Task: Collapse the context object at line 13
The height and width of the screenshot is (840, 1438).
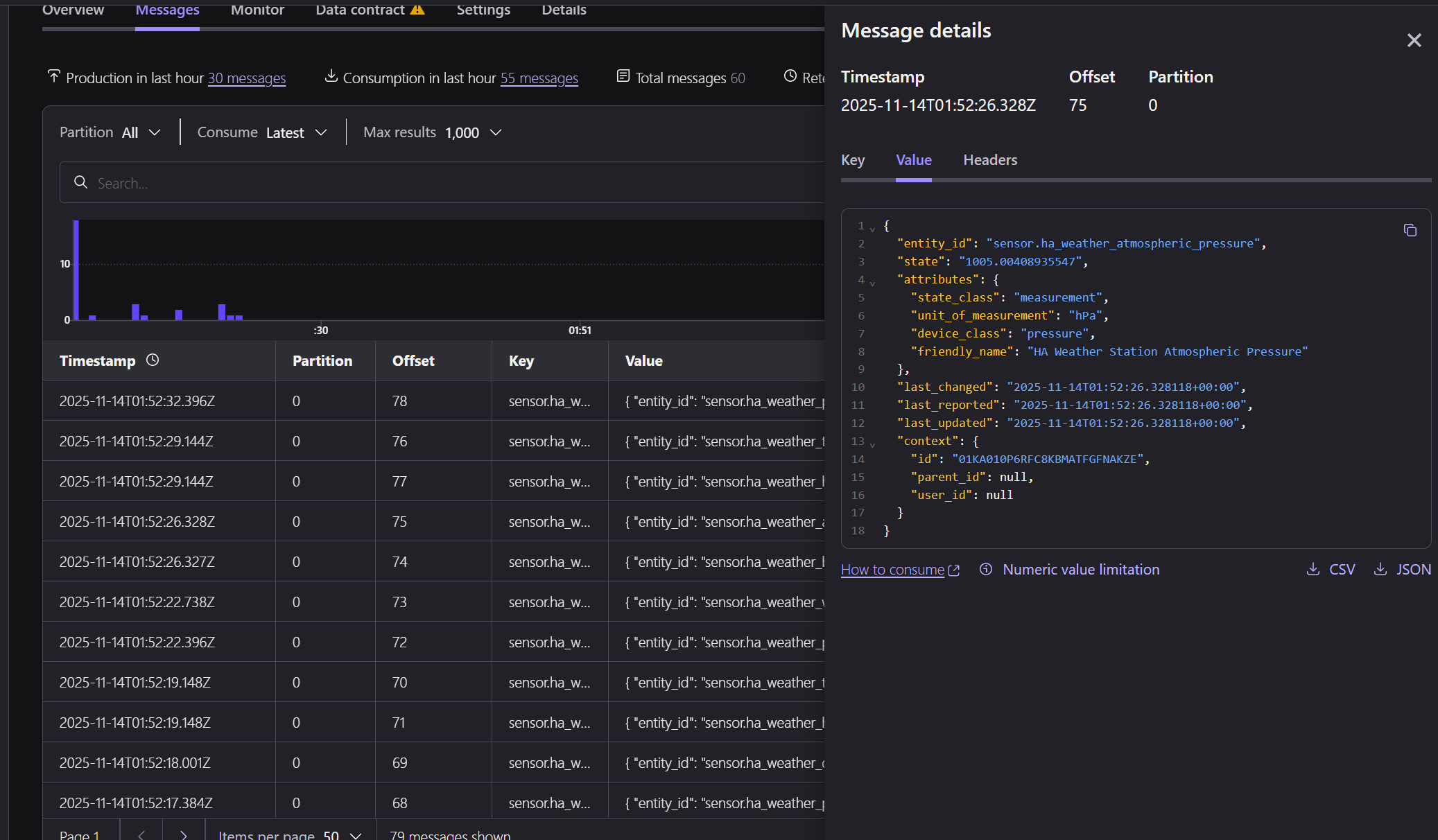Action: pyautogui.click(x=872, y=444)
